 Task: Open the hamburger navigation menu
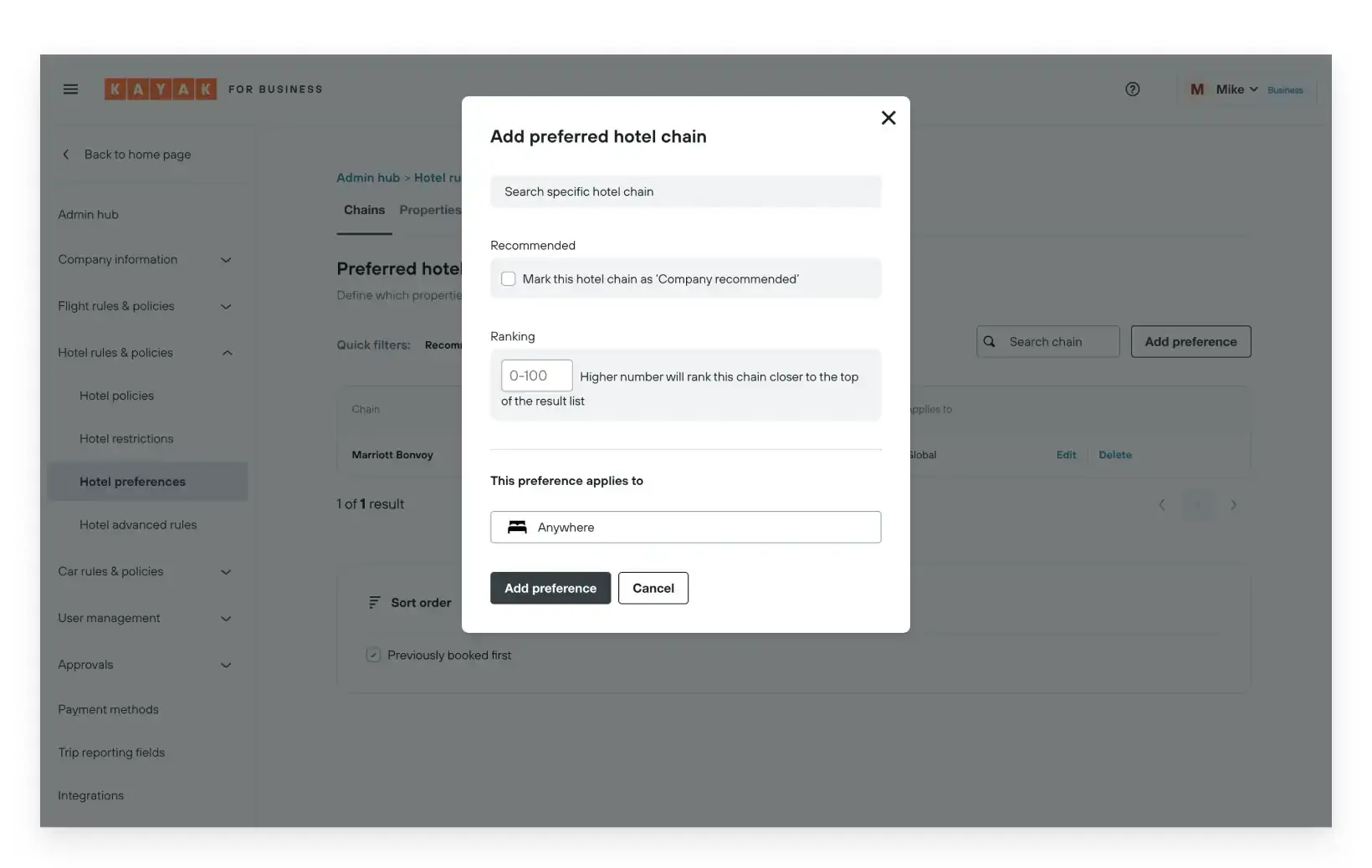[x=70, y=89]
